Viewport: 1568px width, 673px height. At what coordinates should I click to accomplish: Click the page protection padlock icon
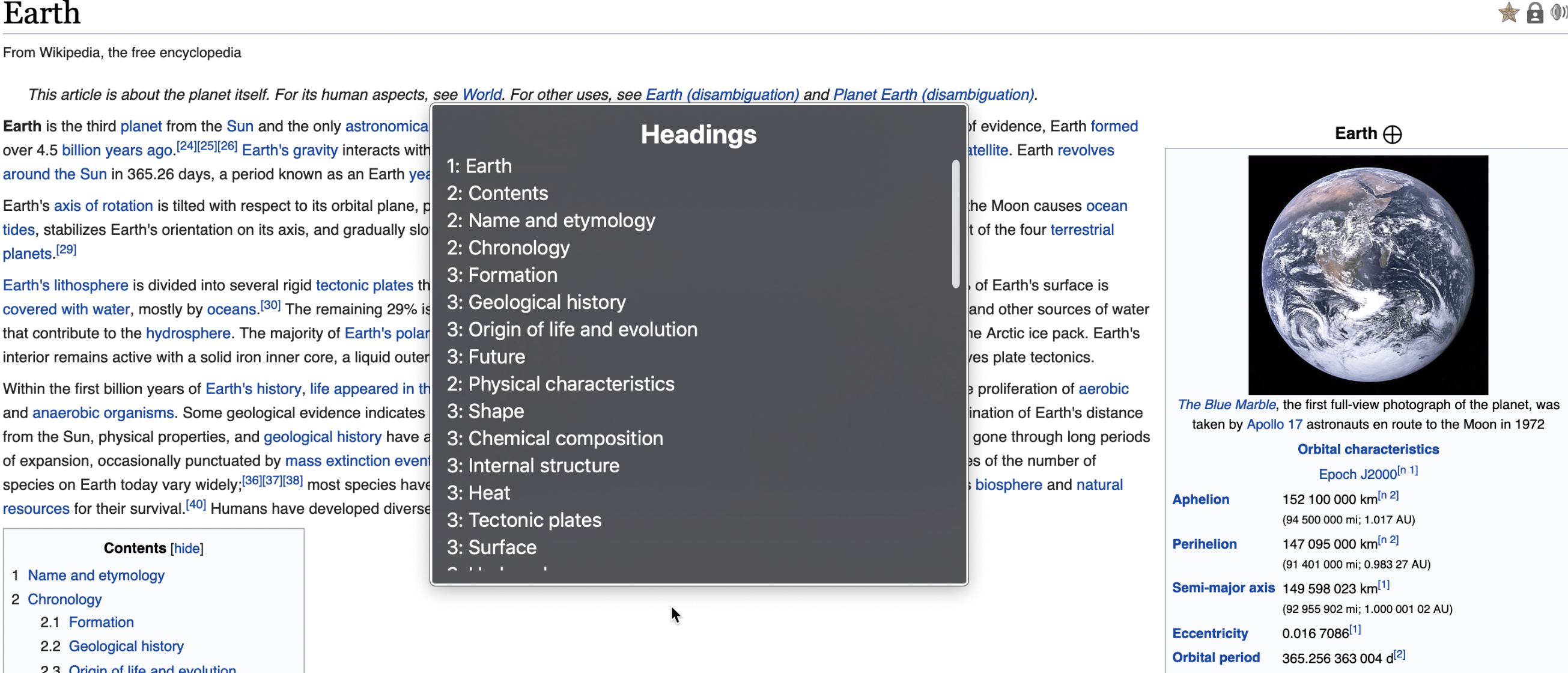point(1535,13)
